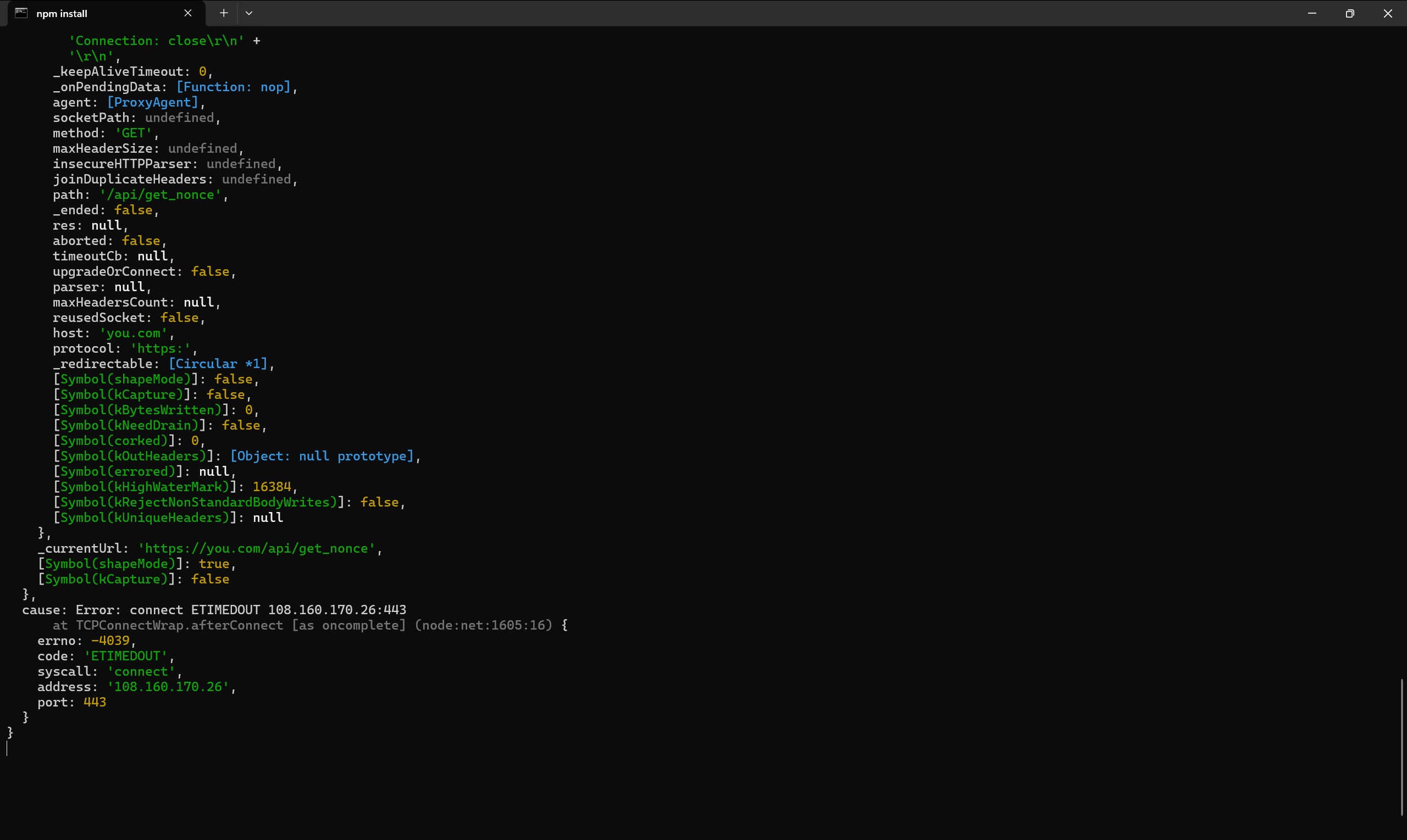Restore down the terminal window
This screenshot has width=1407, height=840.
click(1350, 13)
